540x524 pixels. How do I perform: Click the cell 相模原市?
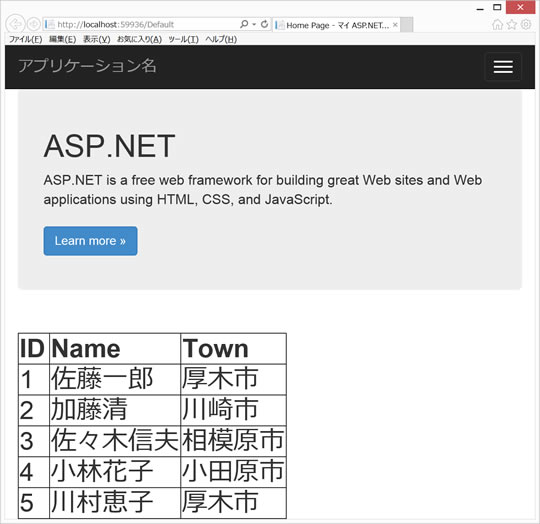(x=233, y=441)
